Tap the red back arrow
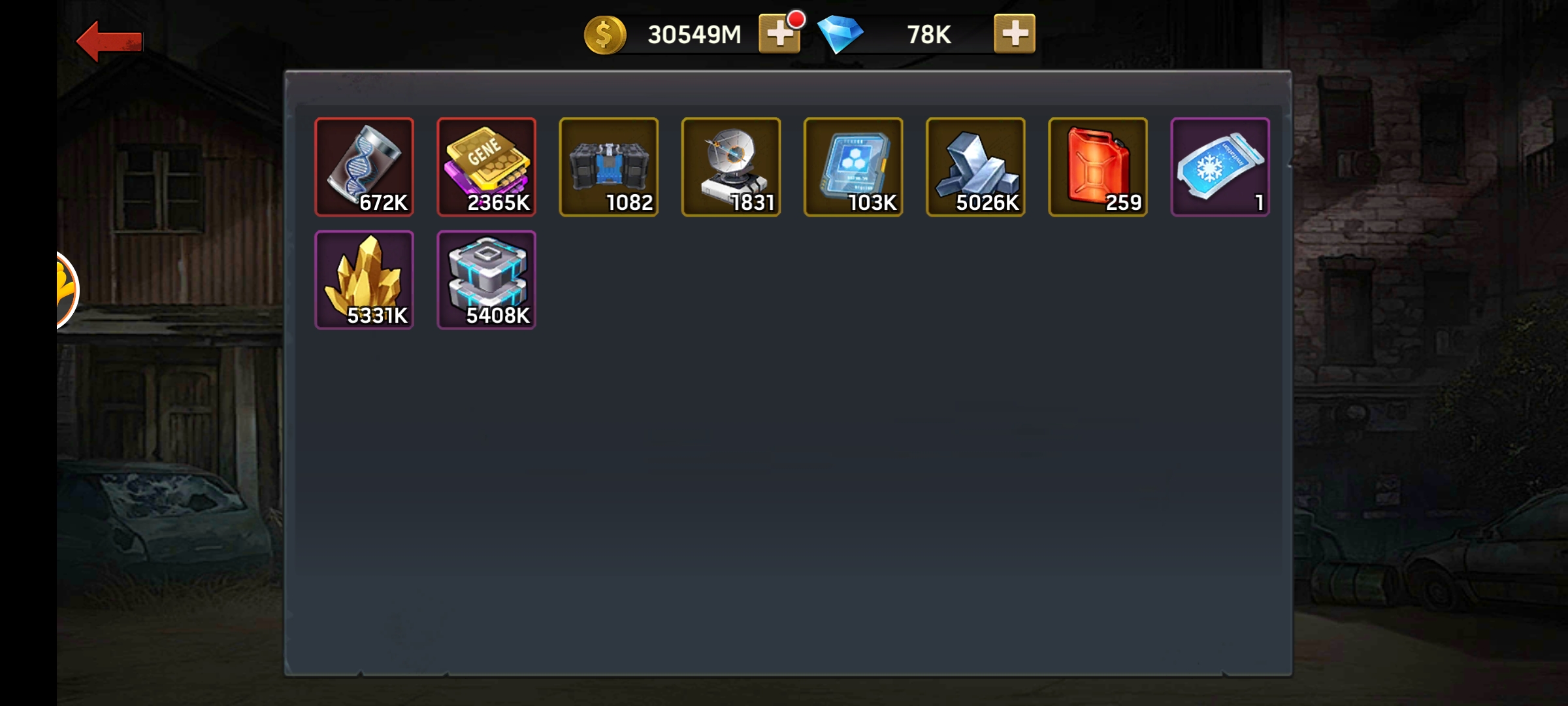The width and height of the screenshot is (1568, 706). pyautogui.click(x=109, y=41)
